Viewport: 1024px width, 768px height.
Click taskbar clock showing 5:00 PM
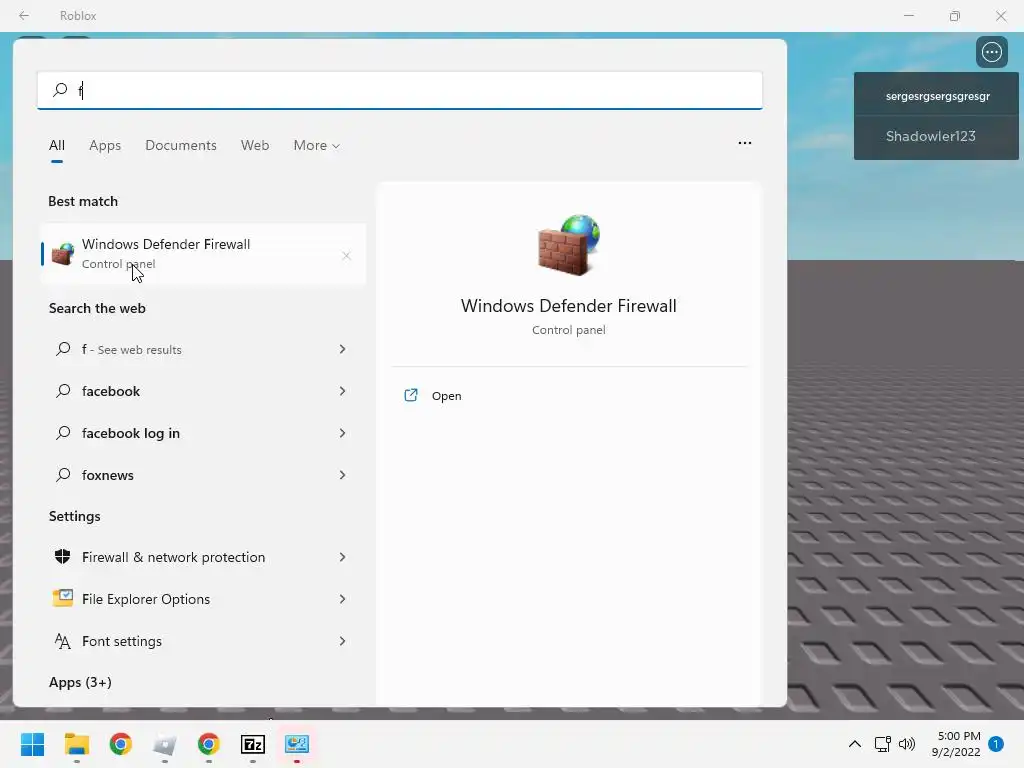click(x=956, y=744)
